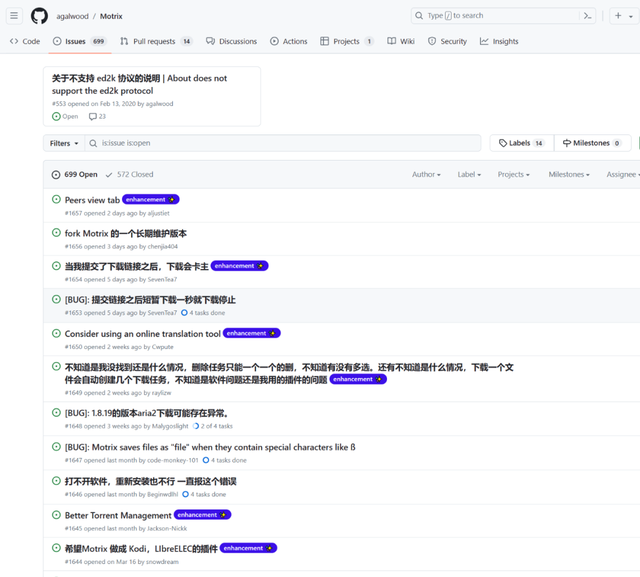Open the Security tab
The height and width of the screenshot is (577, 640).
pos(447,41)
